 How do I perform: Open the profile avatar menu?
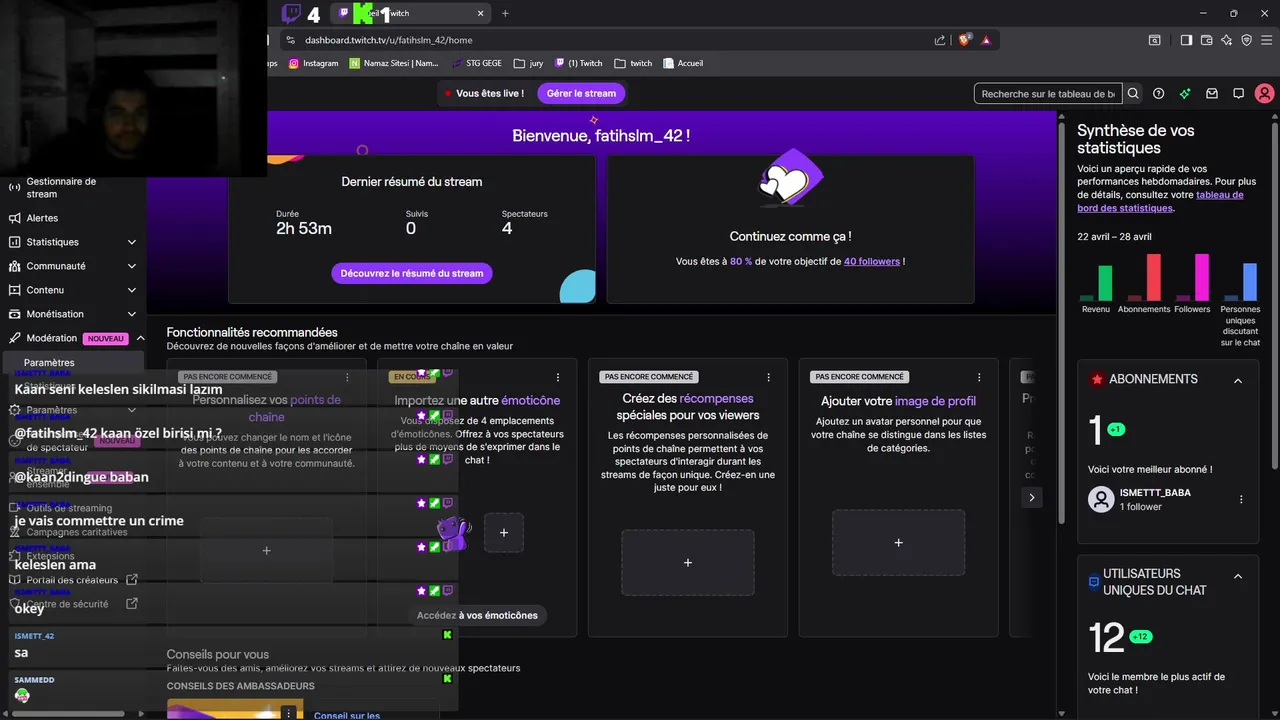tap(1265, 93)
